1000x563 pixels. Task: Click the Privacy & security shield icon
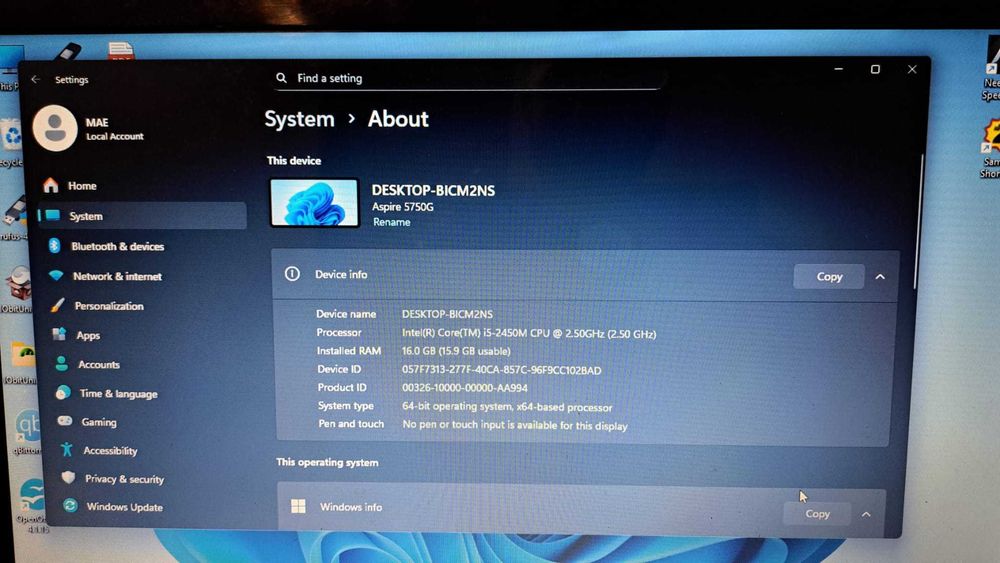68,478
